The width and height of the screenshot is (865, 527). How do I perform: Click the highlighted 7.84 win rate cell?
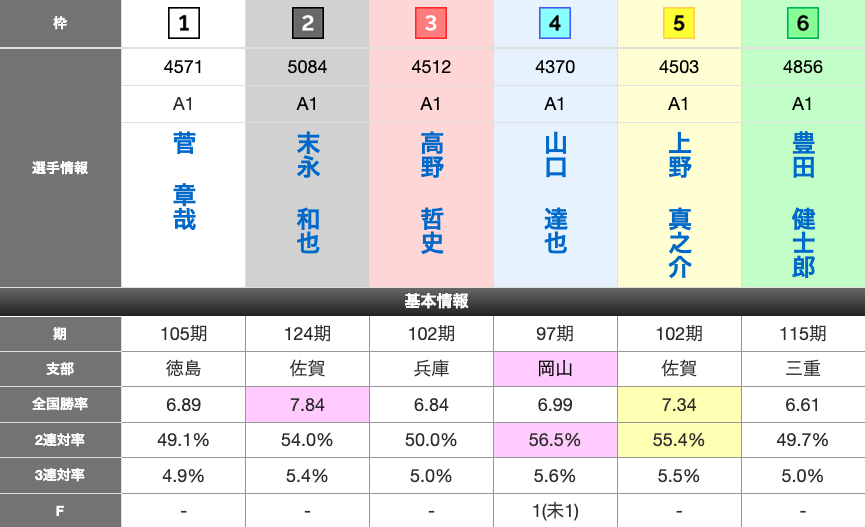(307, 404)
